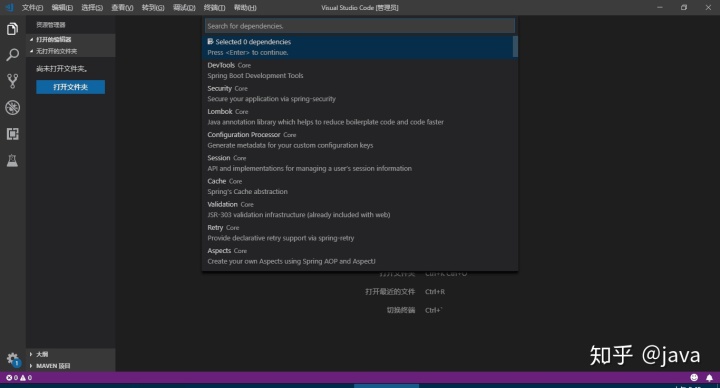Screen dimensions: 720x388
Task: Open the Source Control view
Action: pyautogui.click(x=12, y=81)
